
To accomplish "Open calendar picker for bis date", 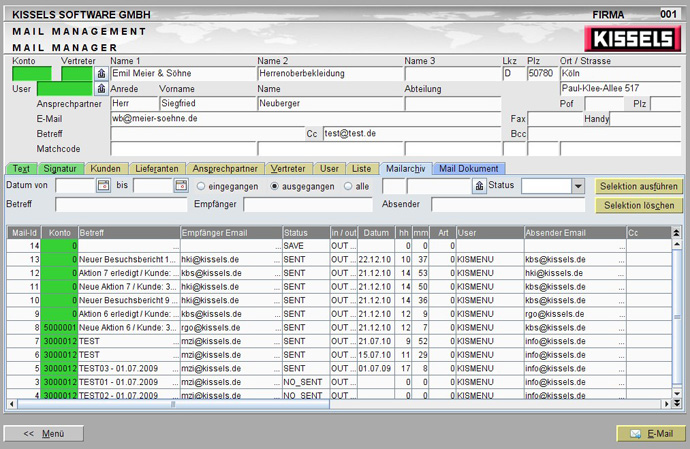I will pyautogui.click(x=181, y=185).
